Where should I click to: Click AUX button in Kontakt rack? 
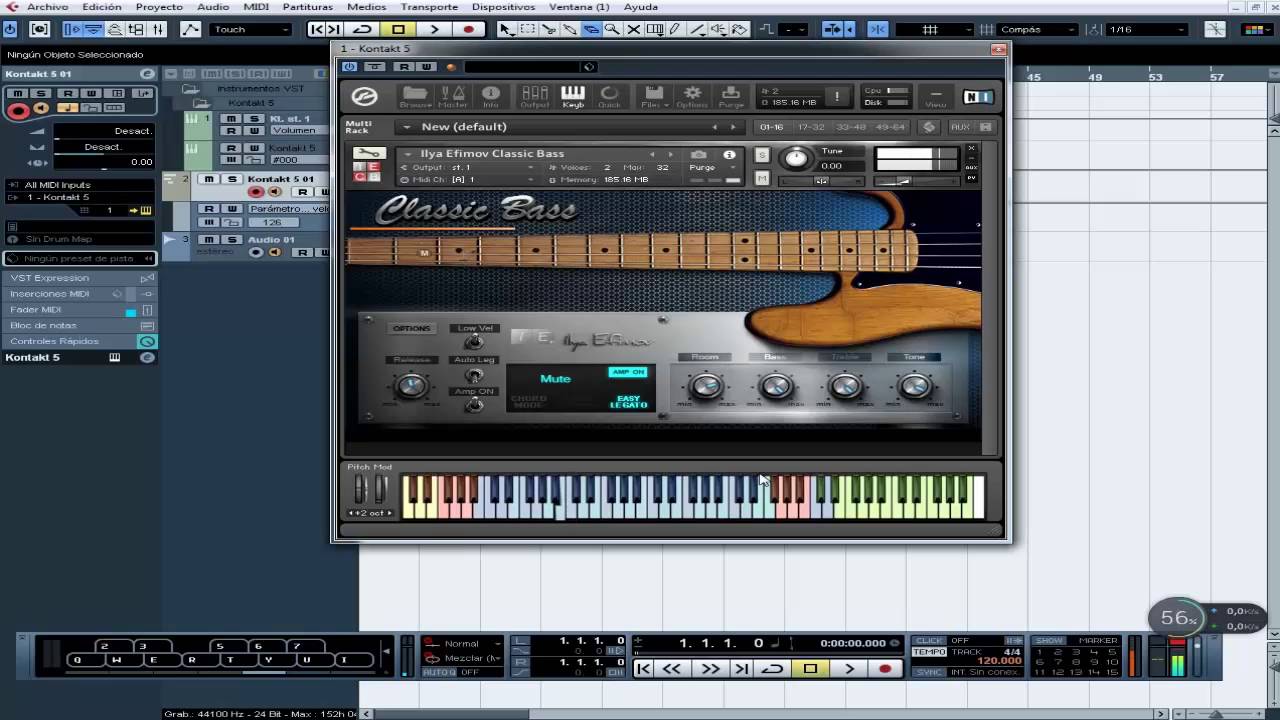tap(960, 127)
